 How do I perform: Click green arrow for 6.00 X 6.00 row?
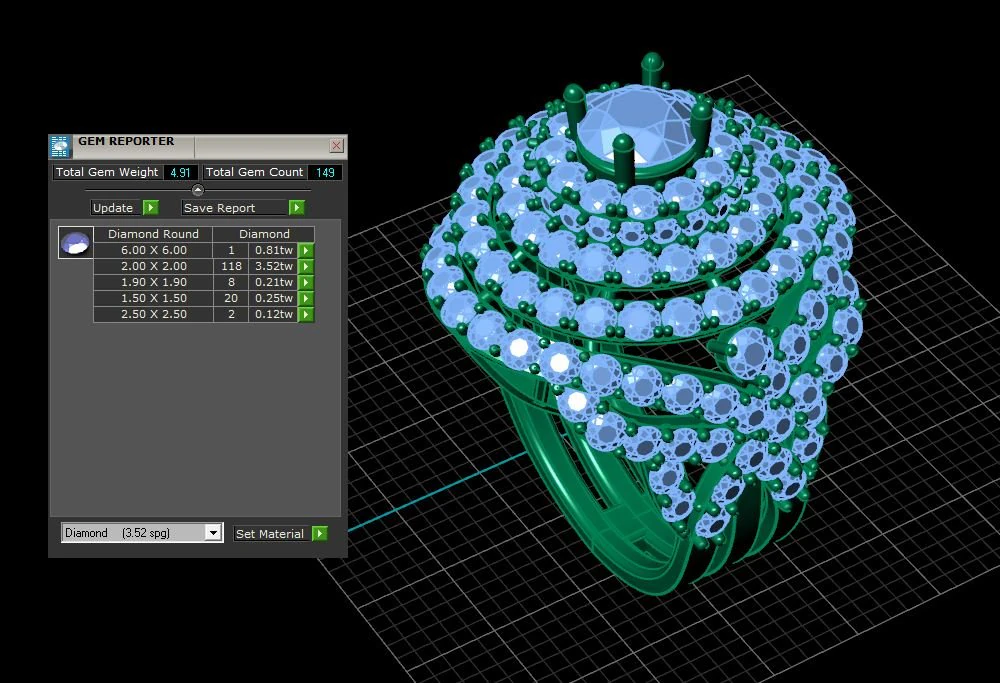306,251
